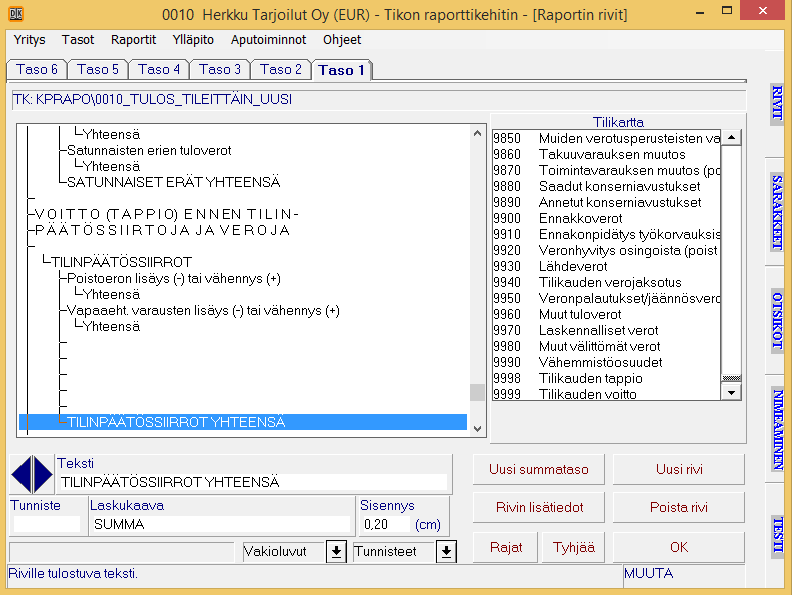The image size is (792, 595).
Task: Open the Aputoiminnot menu
Action: click(x=268, y=39)
